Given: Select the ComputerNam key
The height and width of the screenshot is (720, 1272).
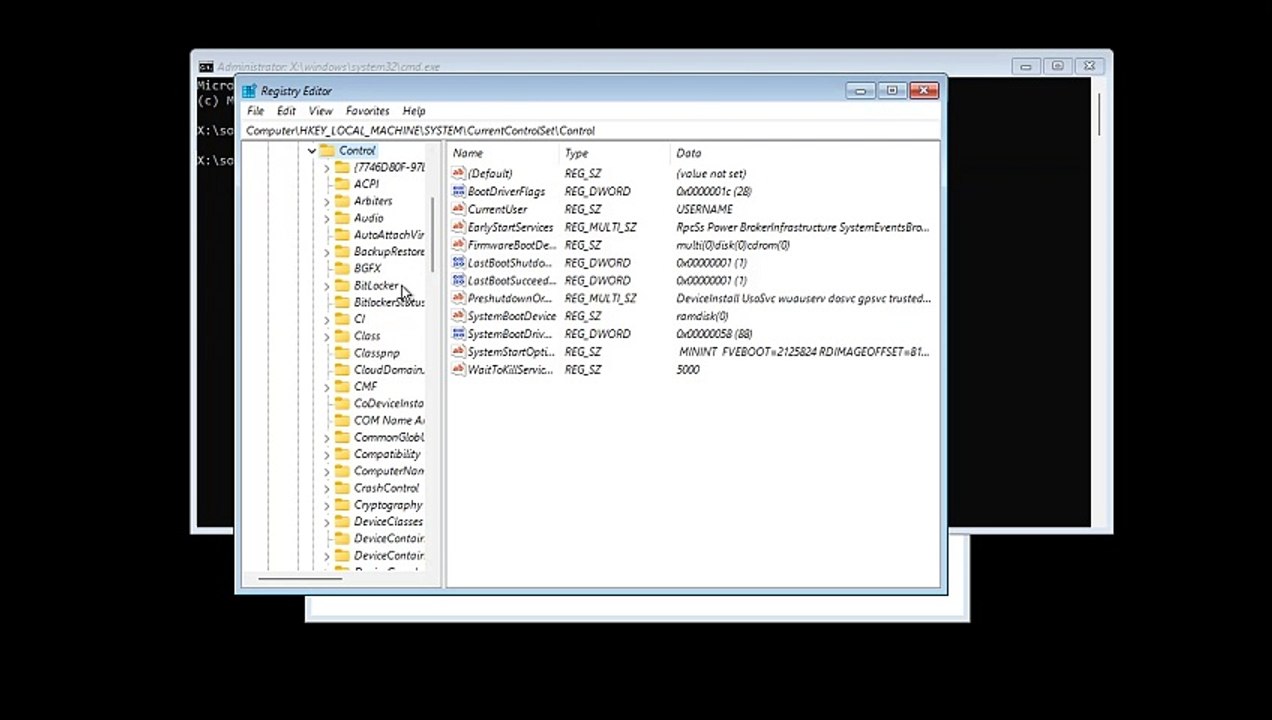Looking at the screenshot, I should click(x=389, y=471).
